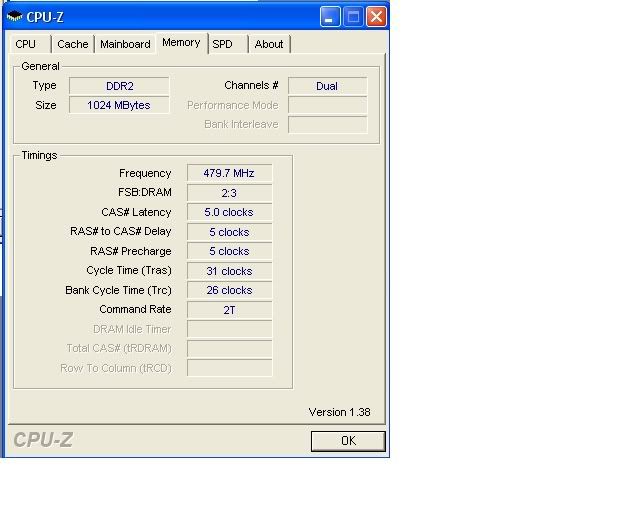
Task: Click the DDR2 memory type field
Action: (x=119, y=86)
